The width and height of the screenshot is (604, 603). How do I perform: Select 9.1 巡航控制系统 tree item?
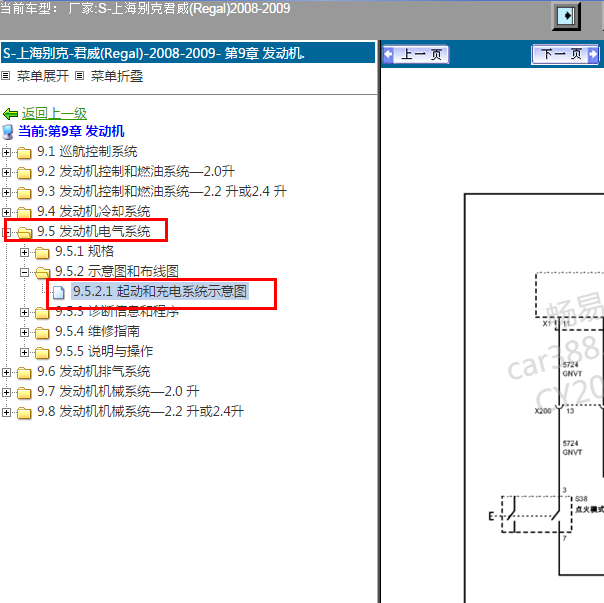pos(87,152)
